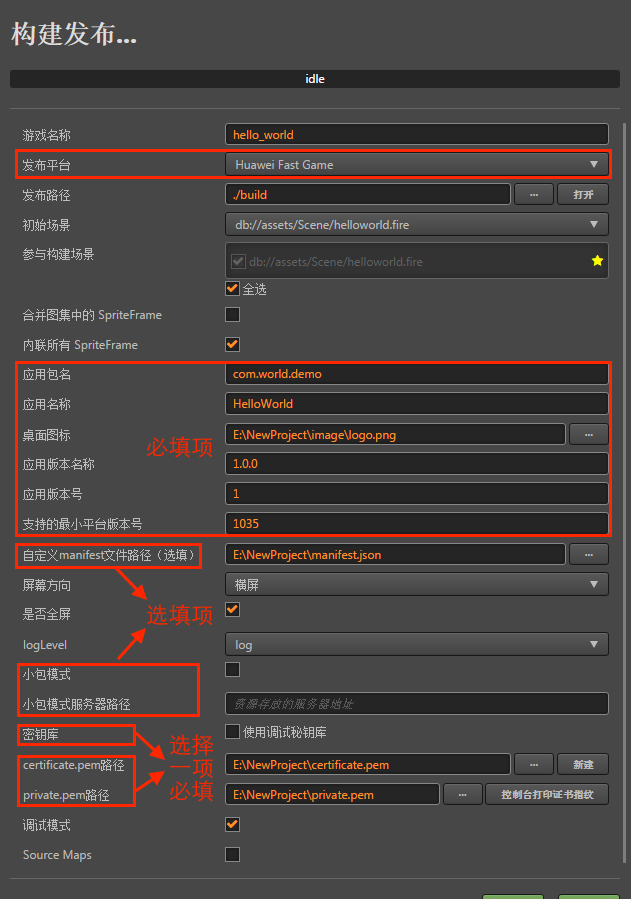Viewport: 631px width, 899px height.
Task: Open 发布平台 dropdown showing Huawei Fast Game
Action: pos(417,165)
